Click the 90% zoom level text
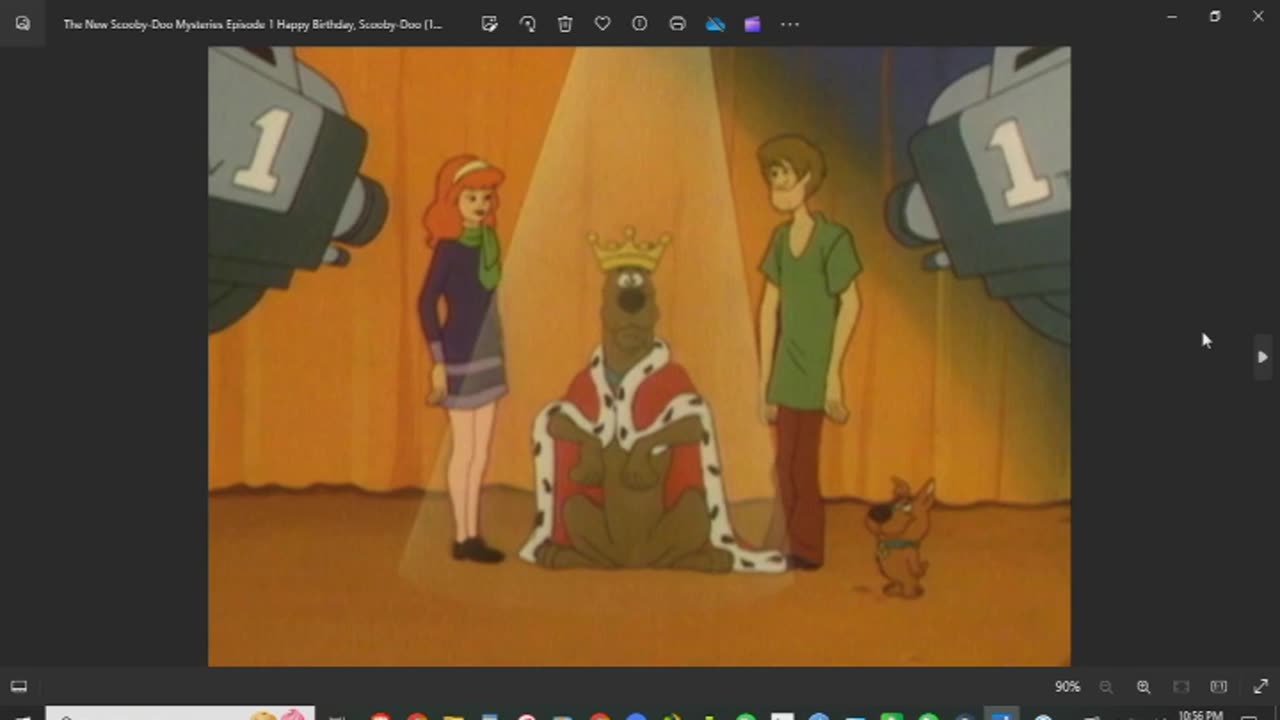This screenshot has height=720, width=1280. coord(1067,687)
